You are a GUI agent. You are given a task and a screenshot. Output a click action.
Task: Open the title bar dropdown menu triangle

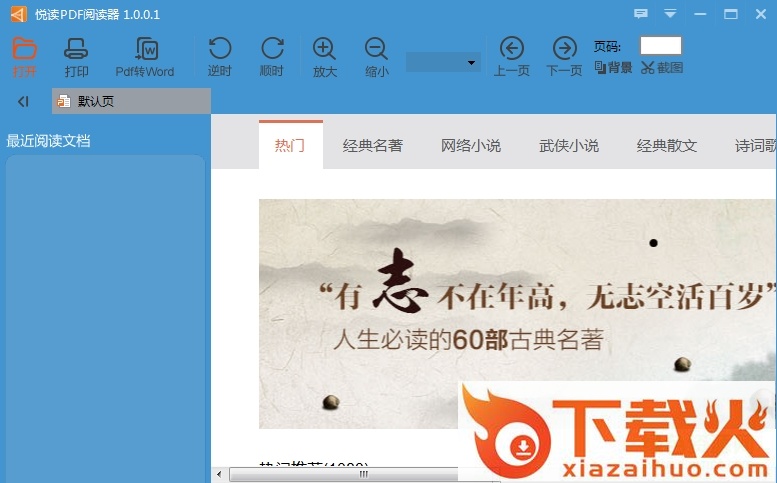click(x=670, y=14)
